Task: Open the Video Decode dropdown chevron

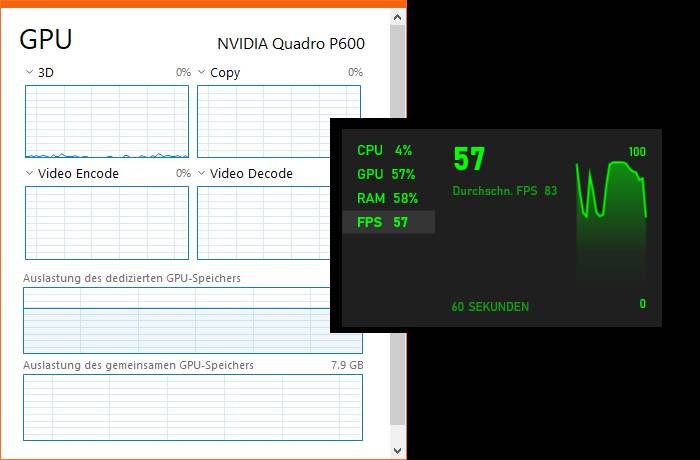Action: click(x=201, y=173)
